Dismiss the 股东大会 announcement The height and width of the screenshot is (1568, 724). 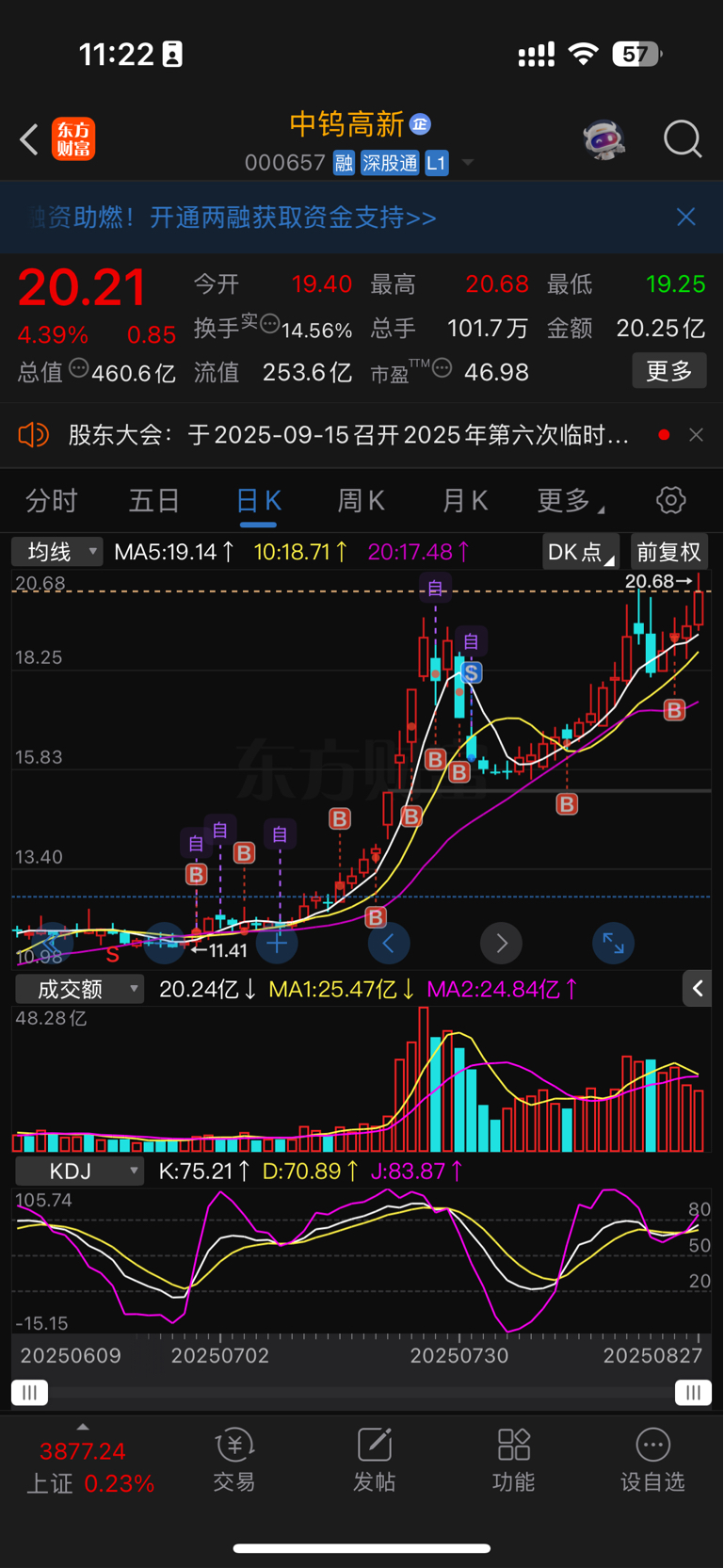pyautogui.click(x=696, y=435)
